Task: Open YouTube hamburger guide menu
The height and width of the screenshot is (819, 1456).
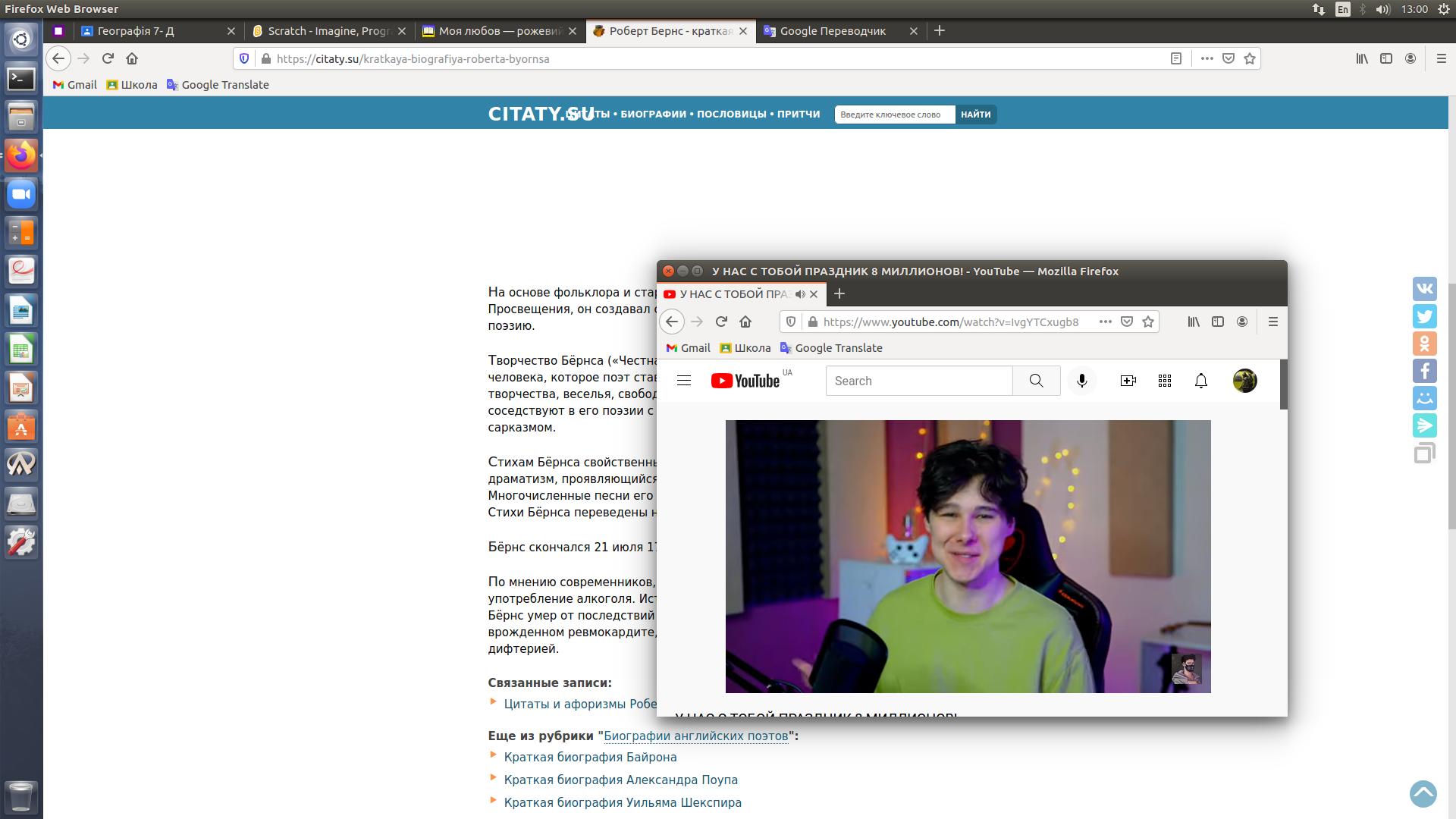Action: pos(684,381)
